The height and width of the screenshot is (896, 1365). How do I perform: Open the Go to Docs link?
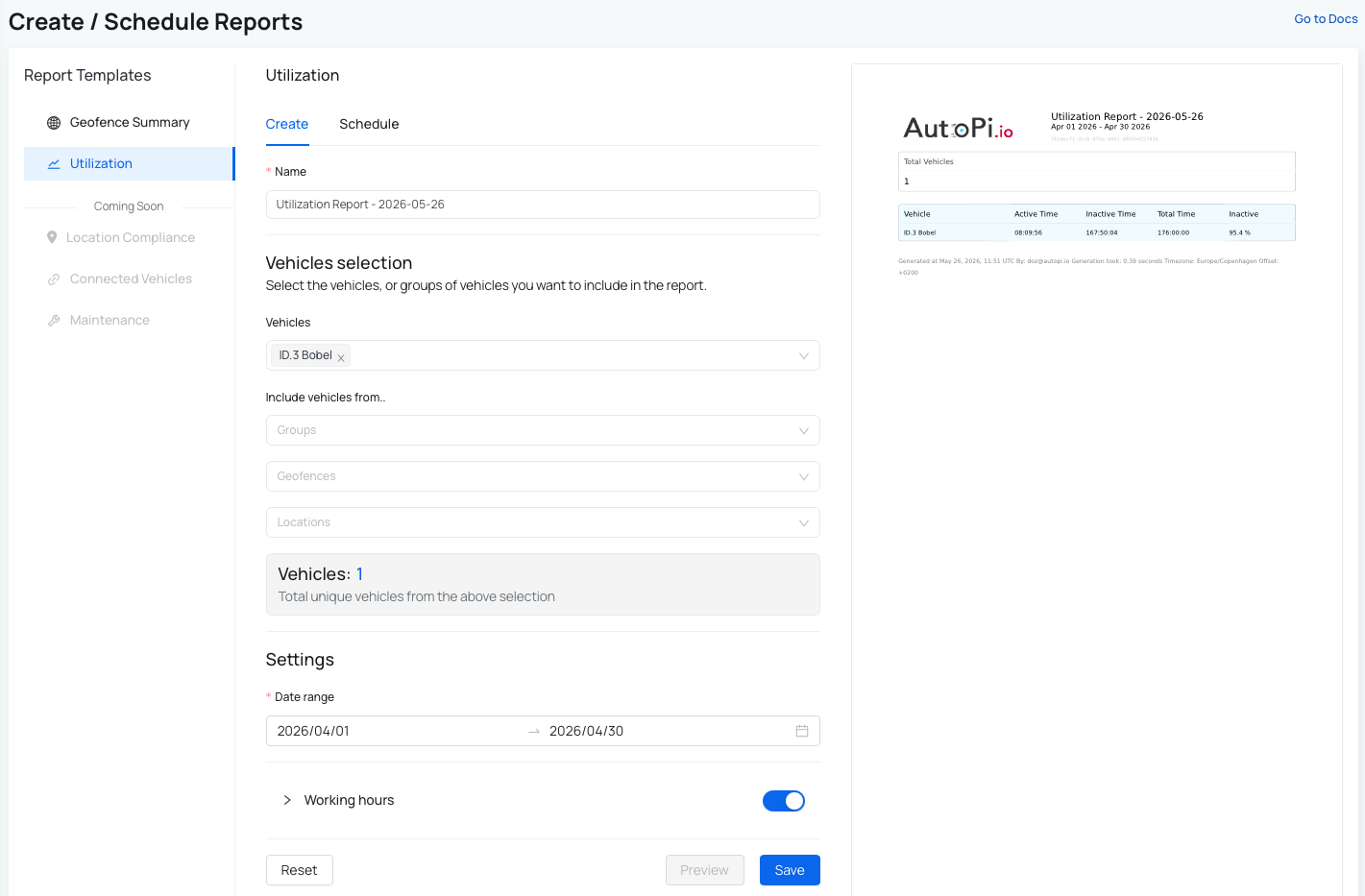point(1326,18)
